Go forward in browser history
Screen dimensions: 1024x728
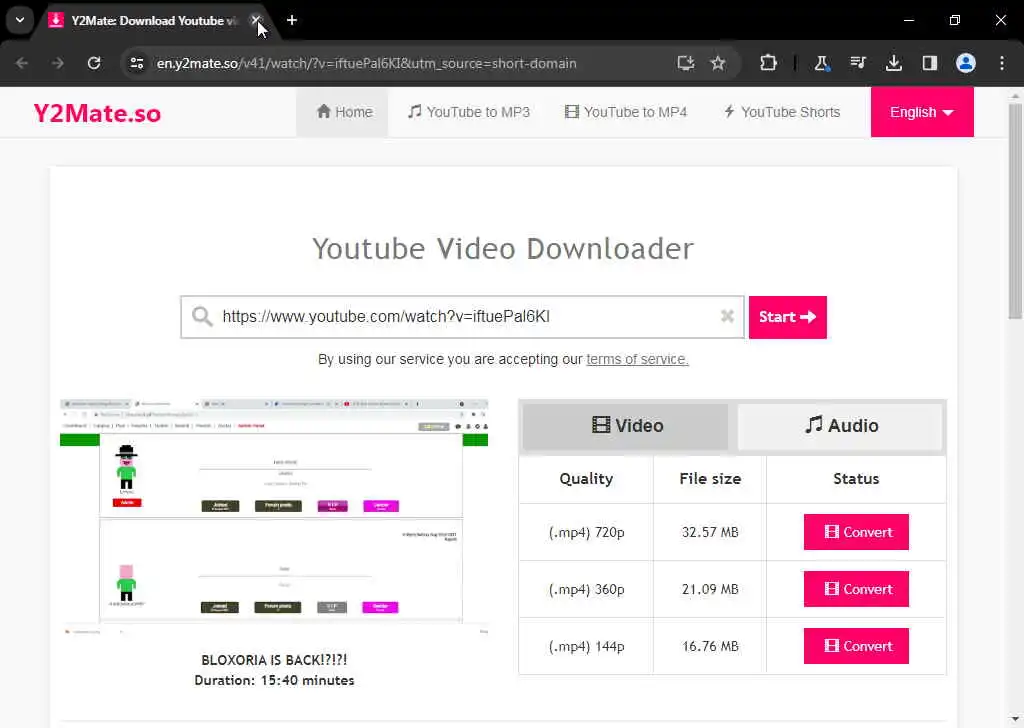pos(58,63)
